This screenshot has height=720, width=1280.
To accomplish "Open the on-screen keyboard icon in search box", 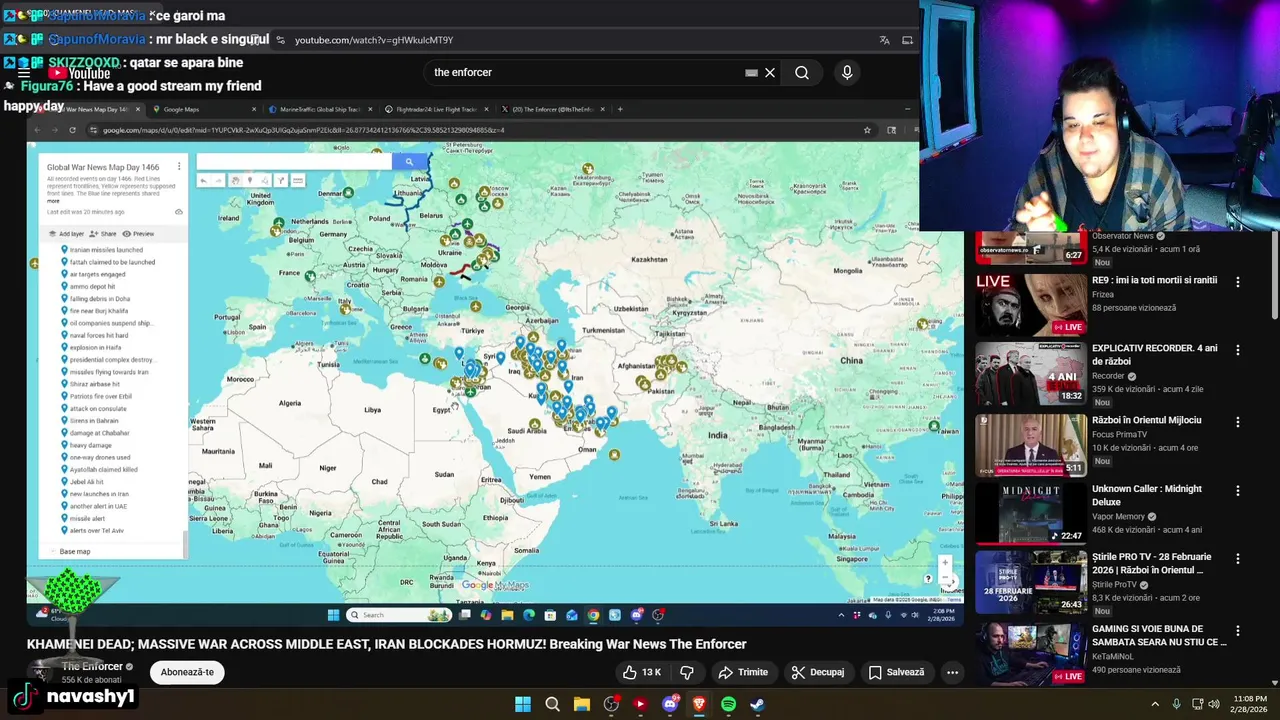I will pos(751,73).
